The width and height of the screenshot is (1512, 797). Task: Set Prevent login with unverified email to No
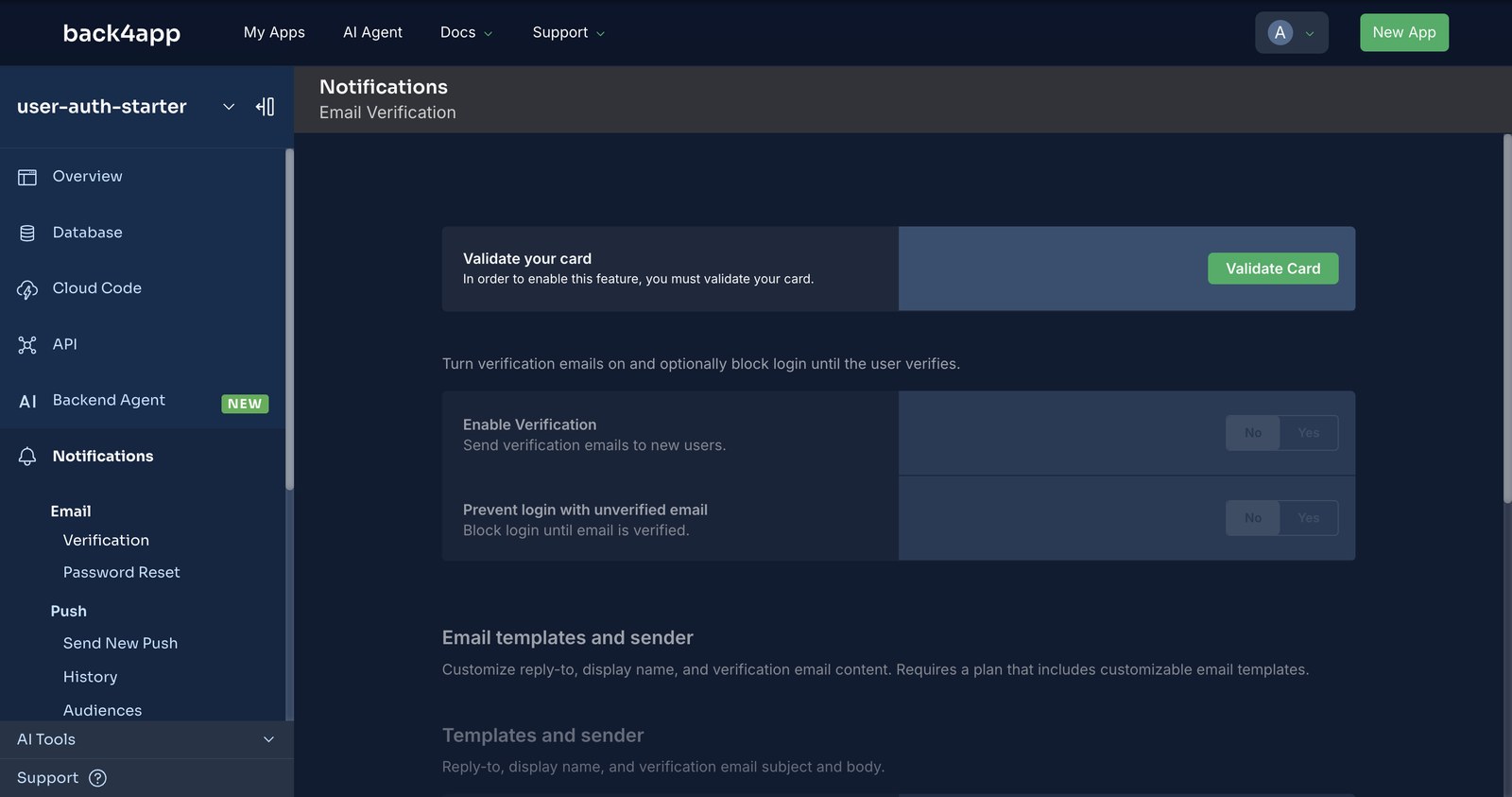click(x=1253, y=518)
